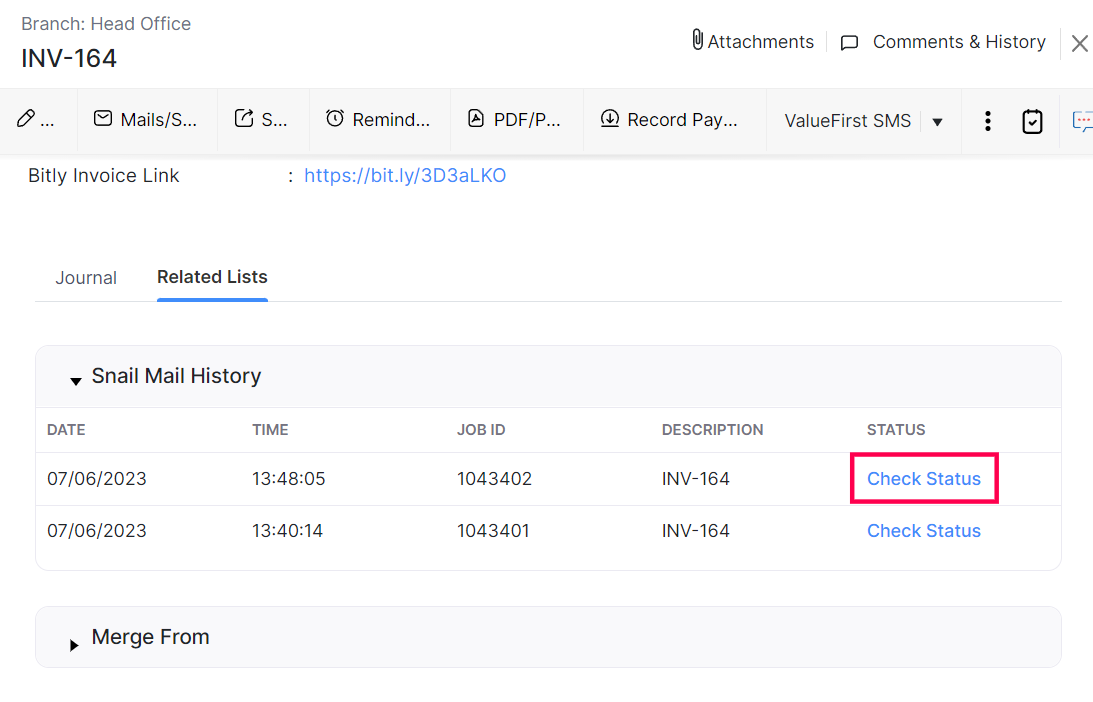Expand the Merge From section
1093x702 pixels.
pos(75,644)
